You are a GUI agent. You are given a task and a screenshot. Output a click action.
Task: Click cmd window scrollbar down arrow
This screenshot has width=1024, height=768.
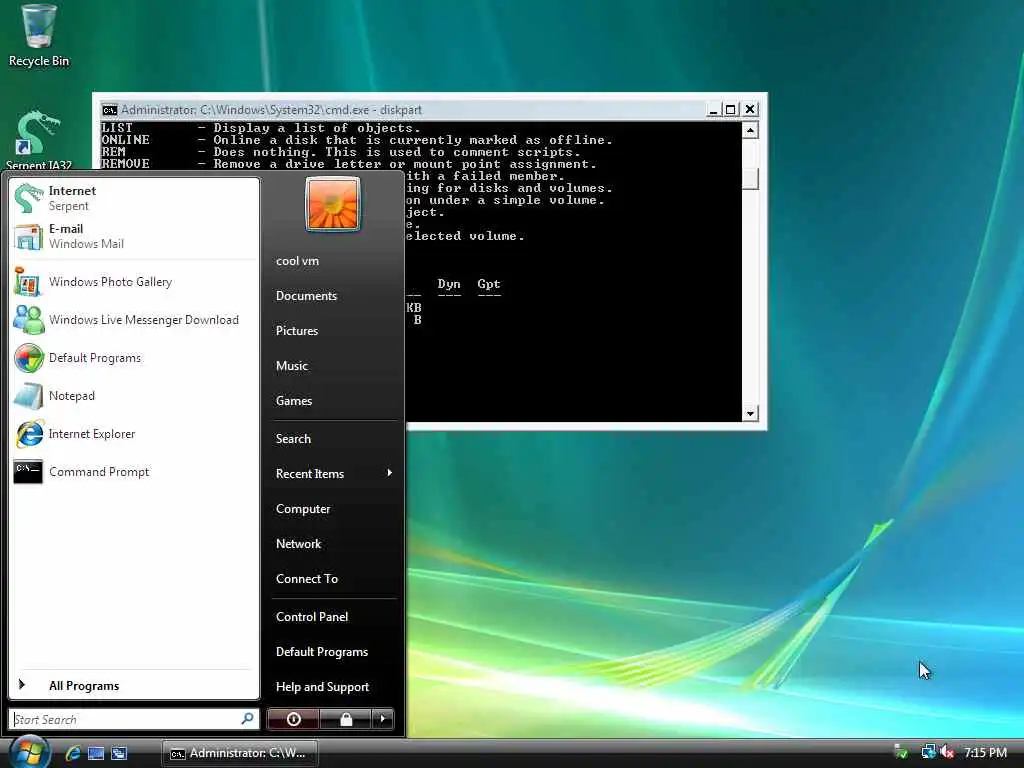(x=750, y=413)
